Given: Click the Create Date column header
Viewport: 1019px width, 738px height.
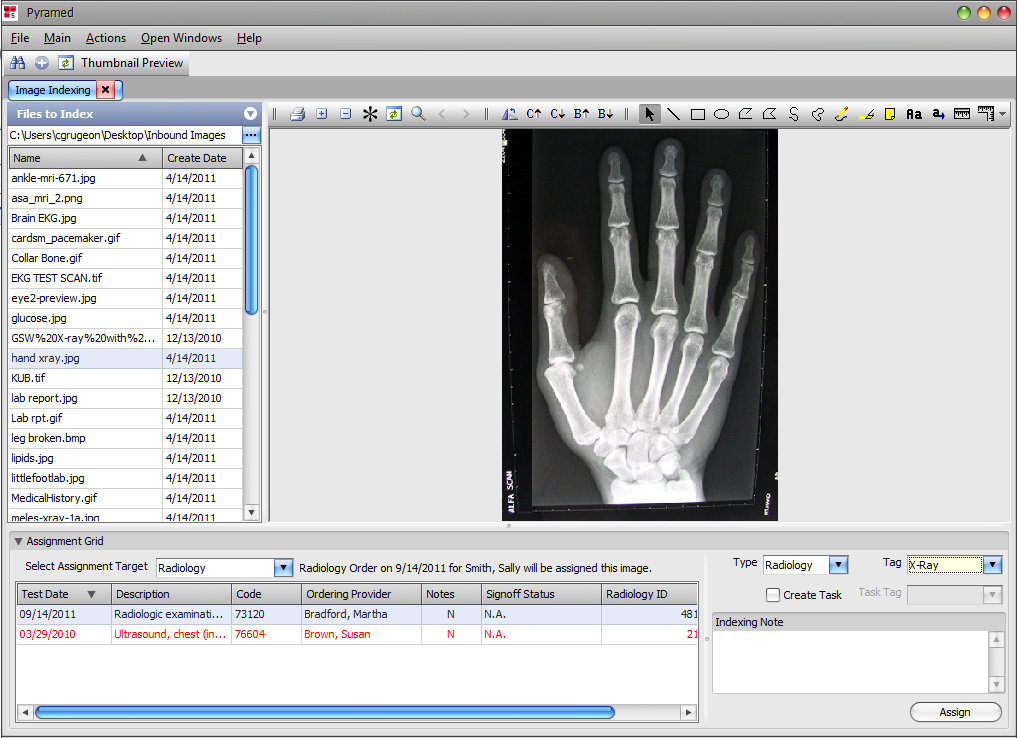Looking at the screenshot, I should [203, 158].
